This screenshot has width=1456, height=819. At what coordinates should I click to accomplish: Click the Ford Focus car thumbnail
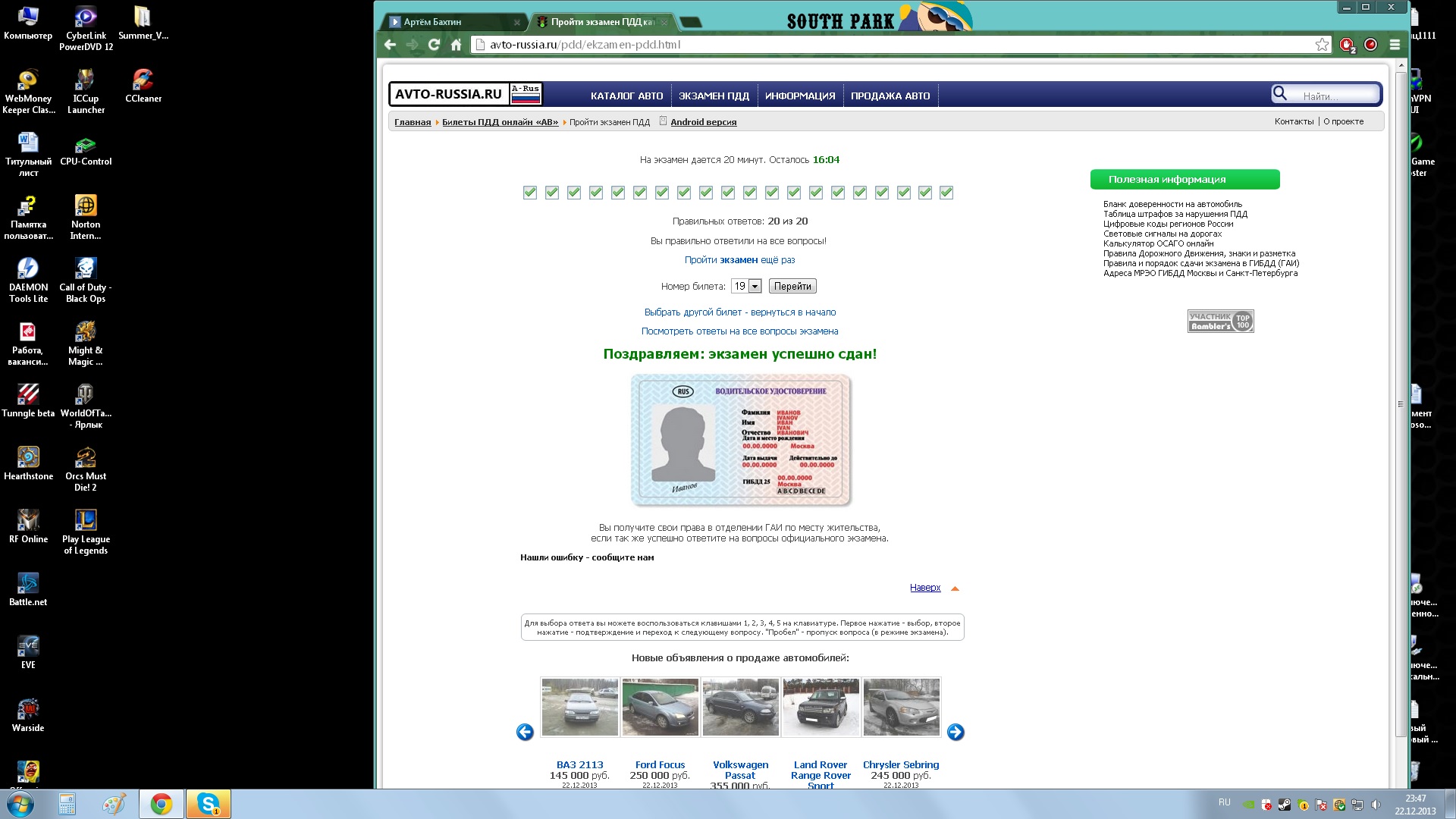660,707
